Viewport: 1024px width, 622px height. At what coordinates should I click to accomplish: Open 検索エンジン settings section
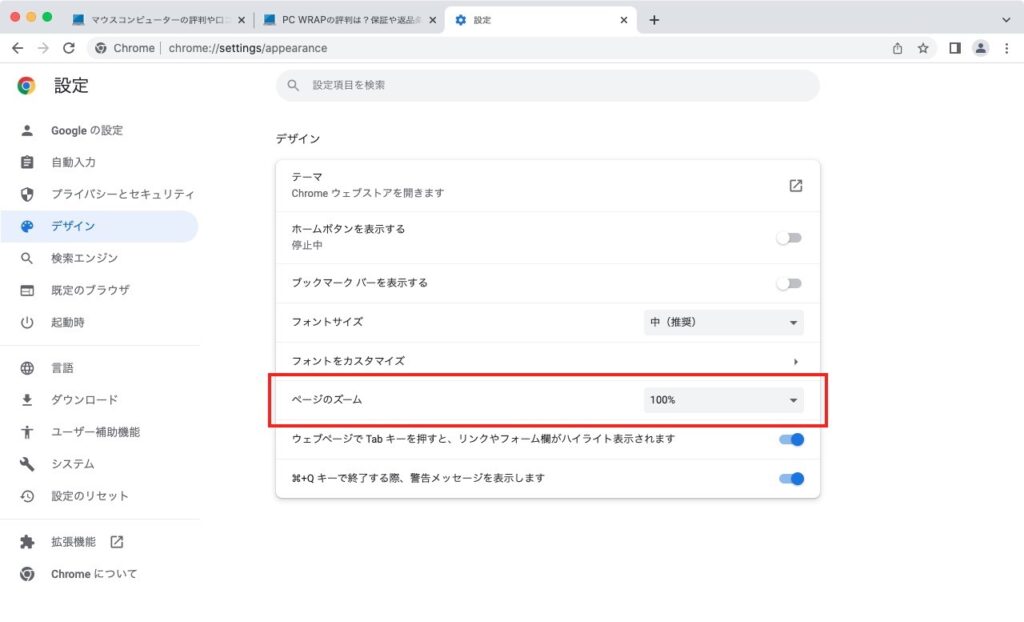tap(84, 258)
